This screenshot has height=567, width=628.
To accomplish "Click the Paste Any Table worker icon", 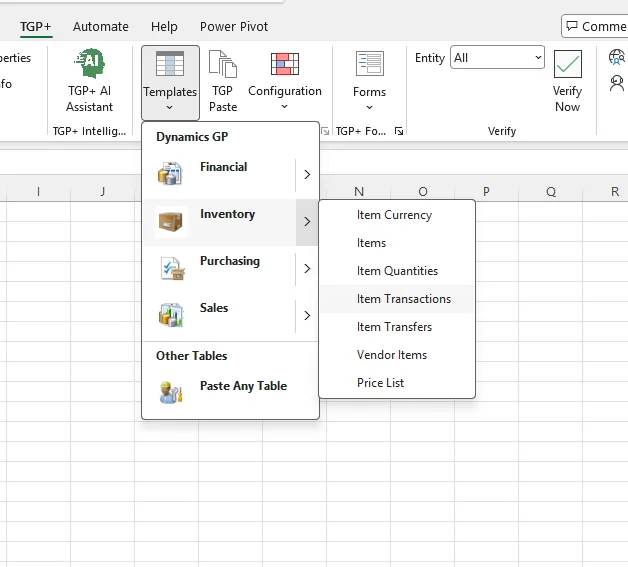I will (171, 392).
